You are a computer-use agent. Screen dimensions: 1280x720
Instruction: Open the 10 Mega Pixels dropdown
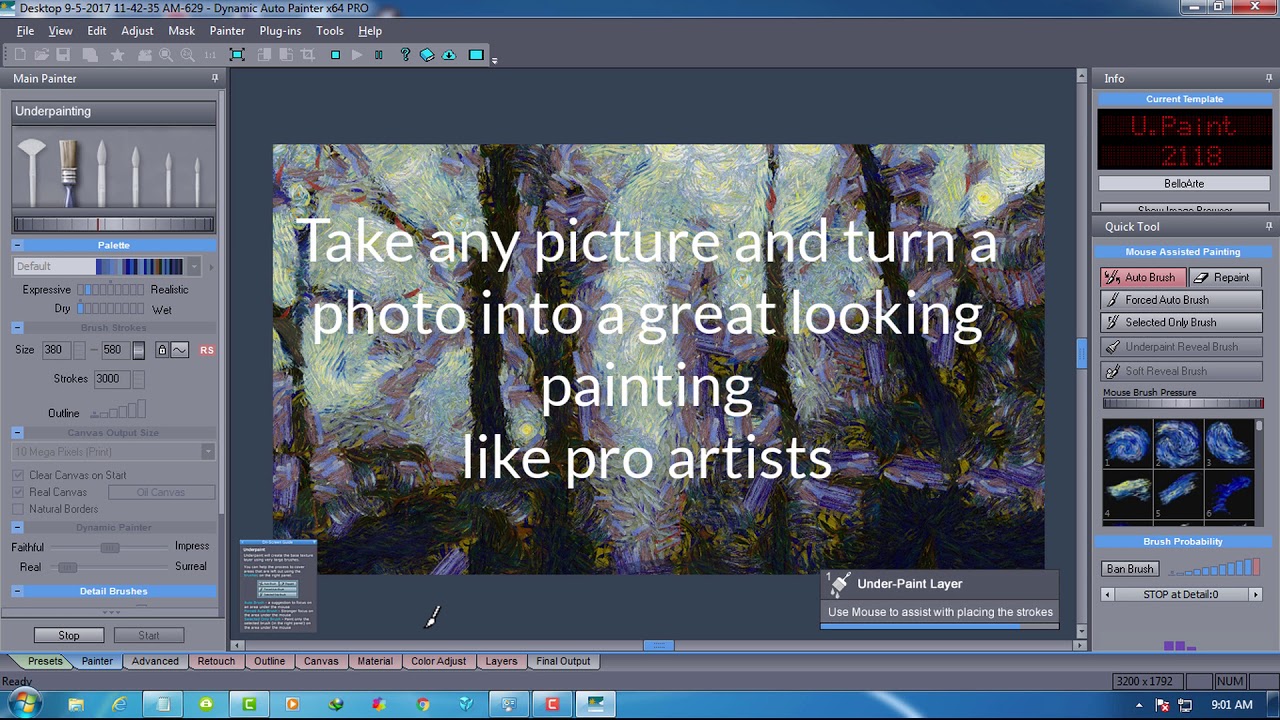click(x=207, y=452)
